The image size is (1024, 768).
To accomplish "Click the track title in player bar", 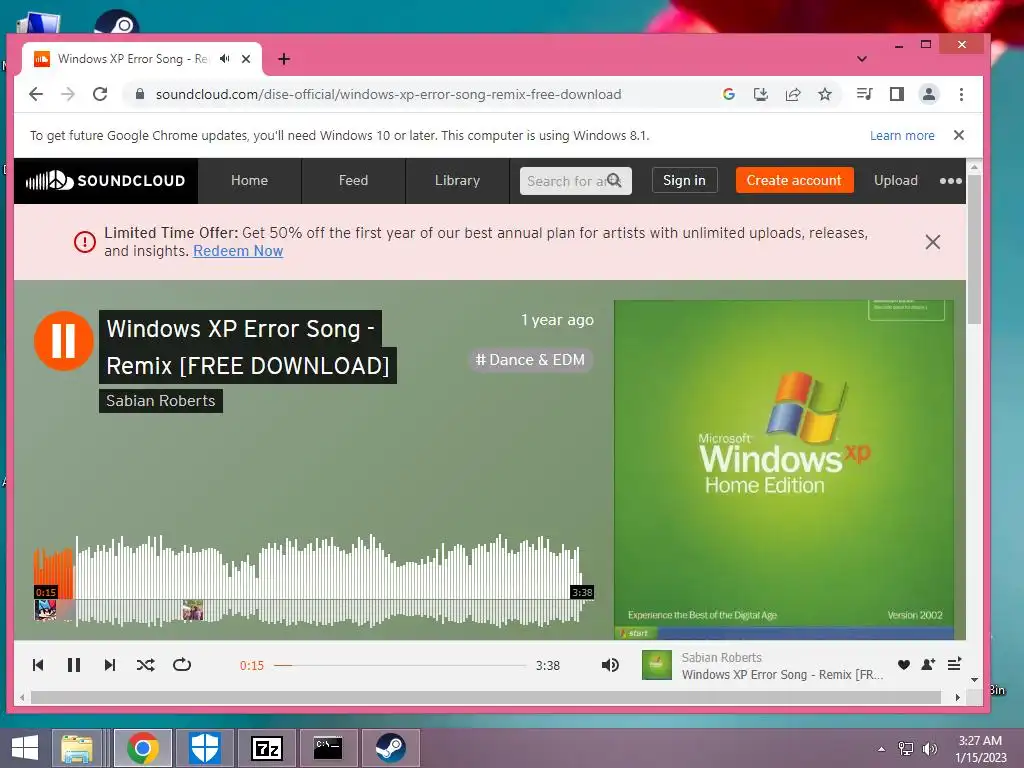I will click(x=782, y=675).
